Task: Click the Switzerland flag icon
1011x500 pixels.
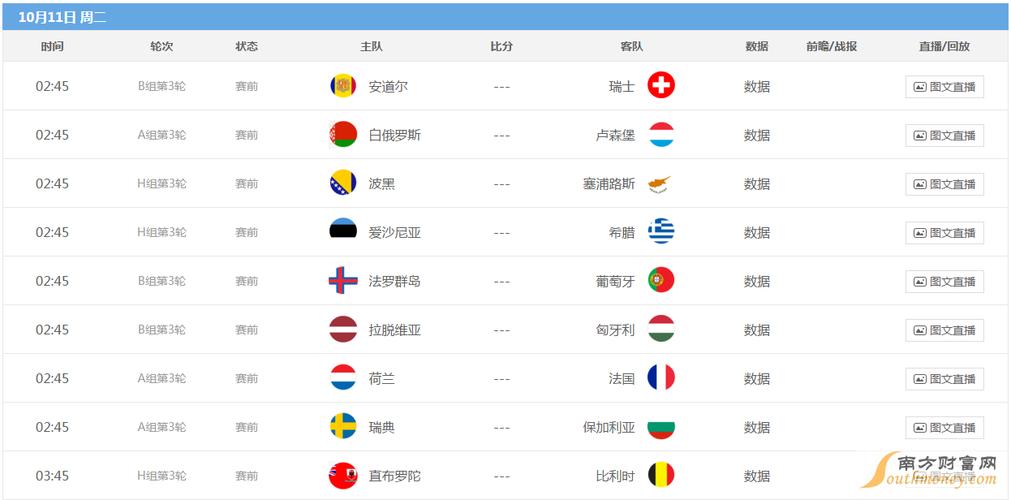Action: click(x=661, y=85)
